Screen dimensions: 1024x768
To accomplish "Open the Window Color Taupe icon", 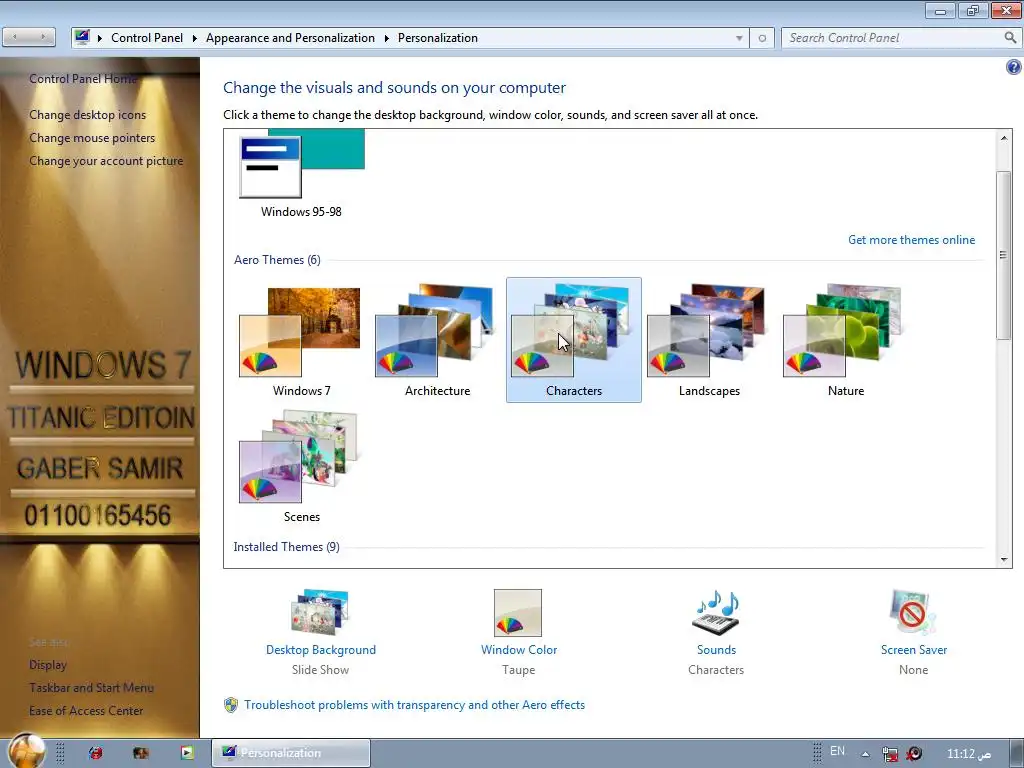I will [x=518, y=613].
